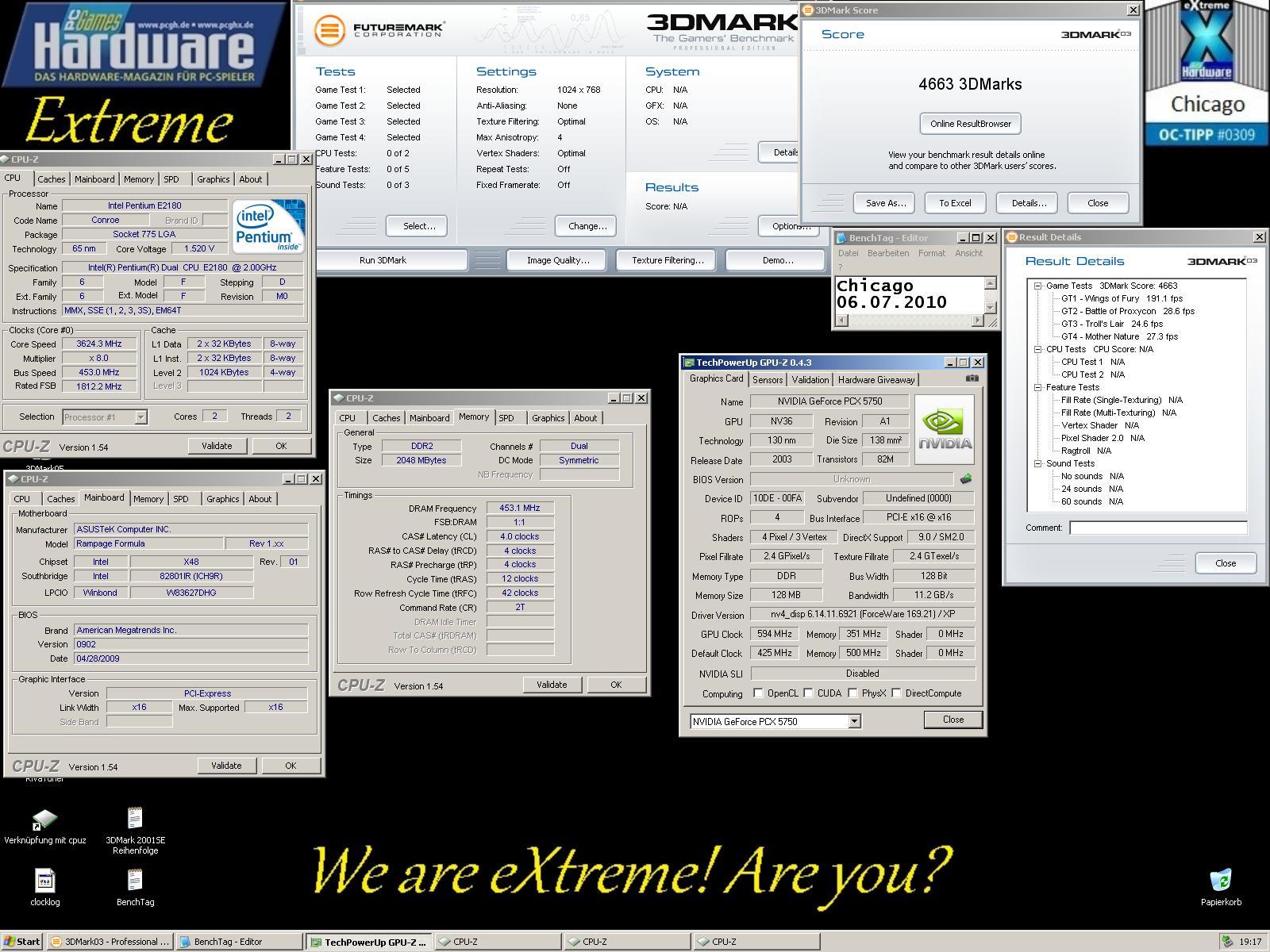1270x952 pixels.
Task: Select the Pixel Shader 2.0 tree row
Action: 1103,438
